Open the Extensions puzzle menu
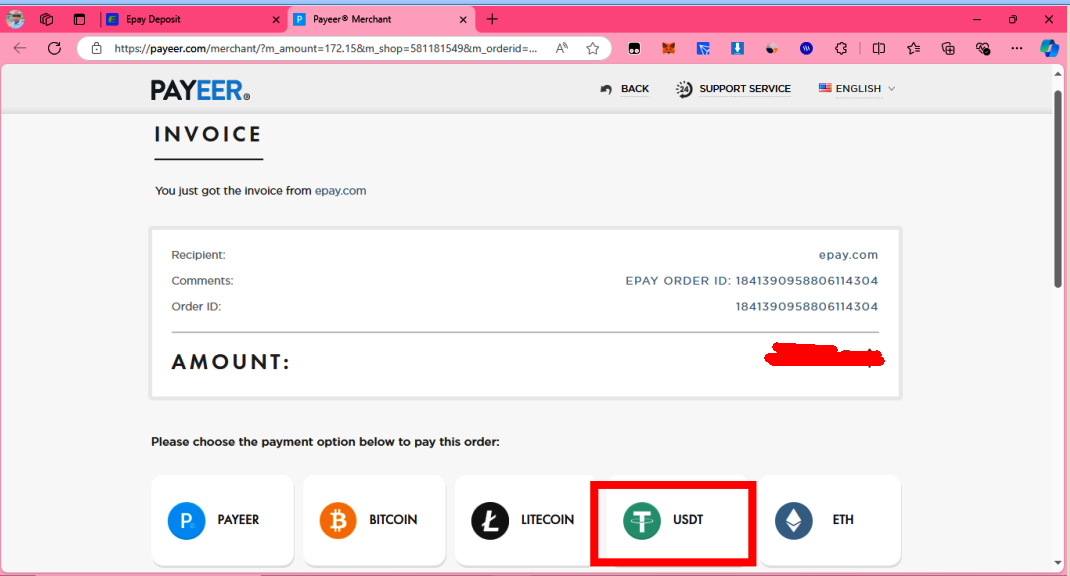 click(x=841, y=48)
